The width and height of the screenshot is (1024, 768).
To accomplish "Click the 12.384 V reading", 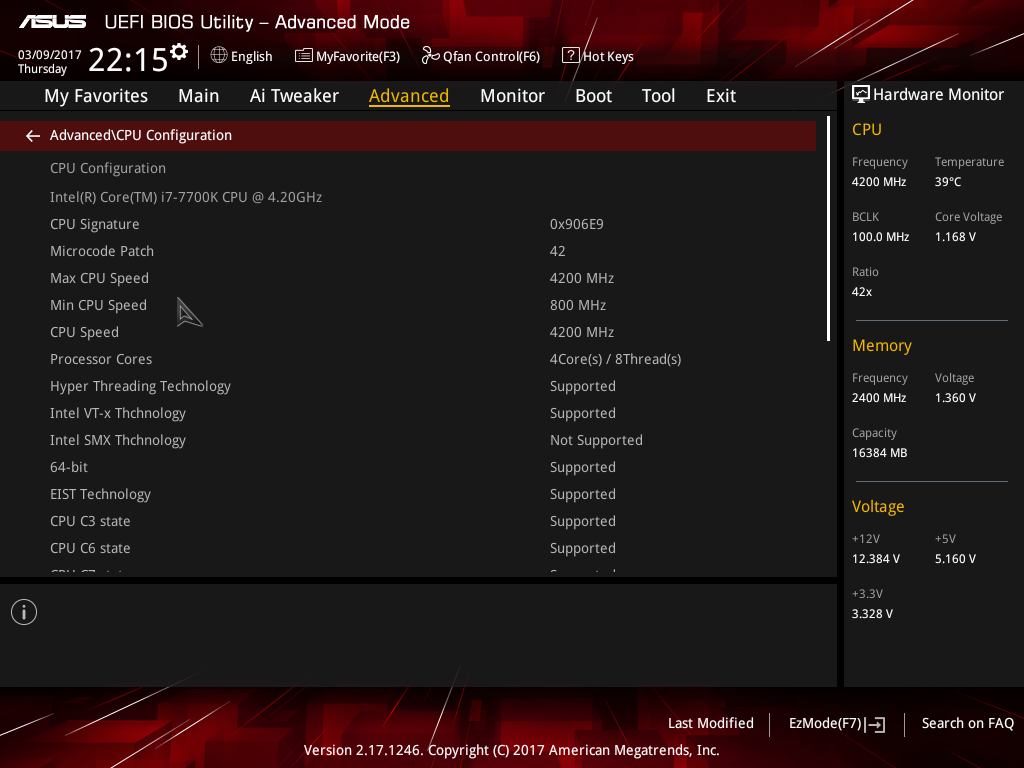I will coord(876,559).
